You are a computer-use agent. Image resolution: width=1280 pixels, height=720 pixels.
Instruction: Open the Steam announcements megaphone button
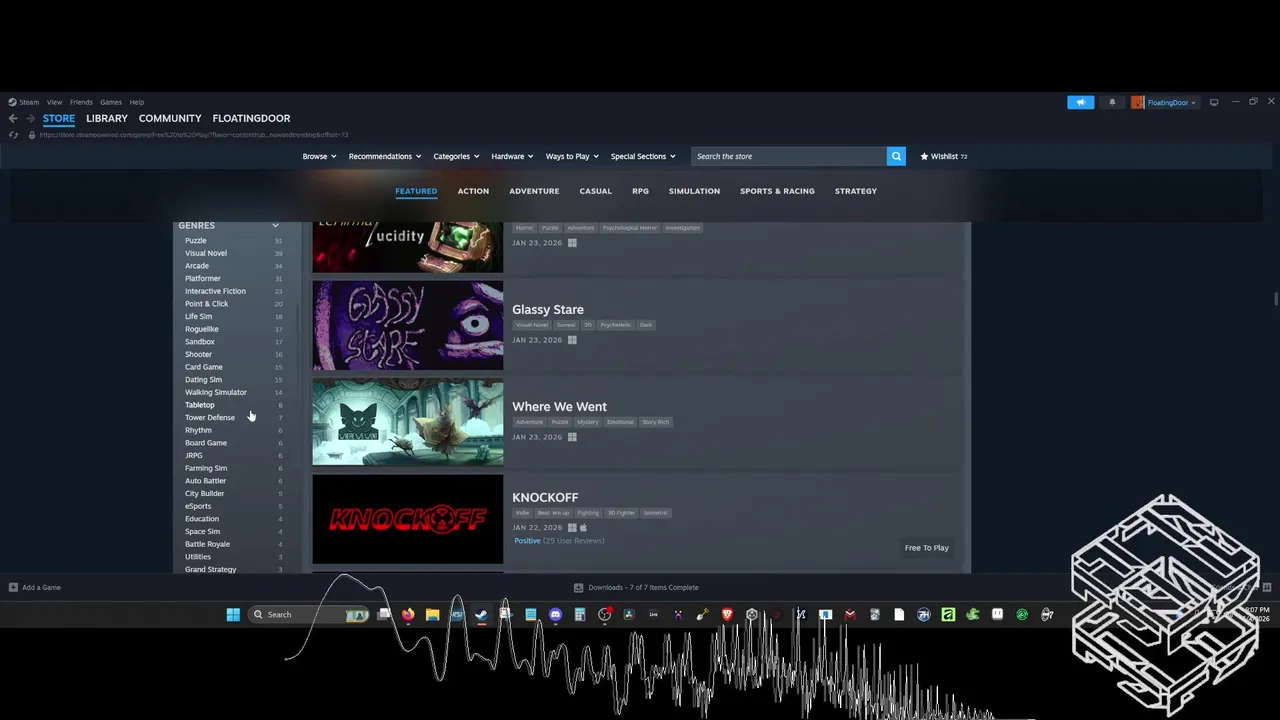coord(1080,102)
